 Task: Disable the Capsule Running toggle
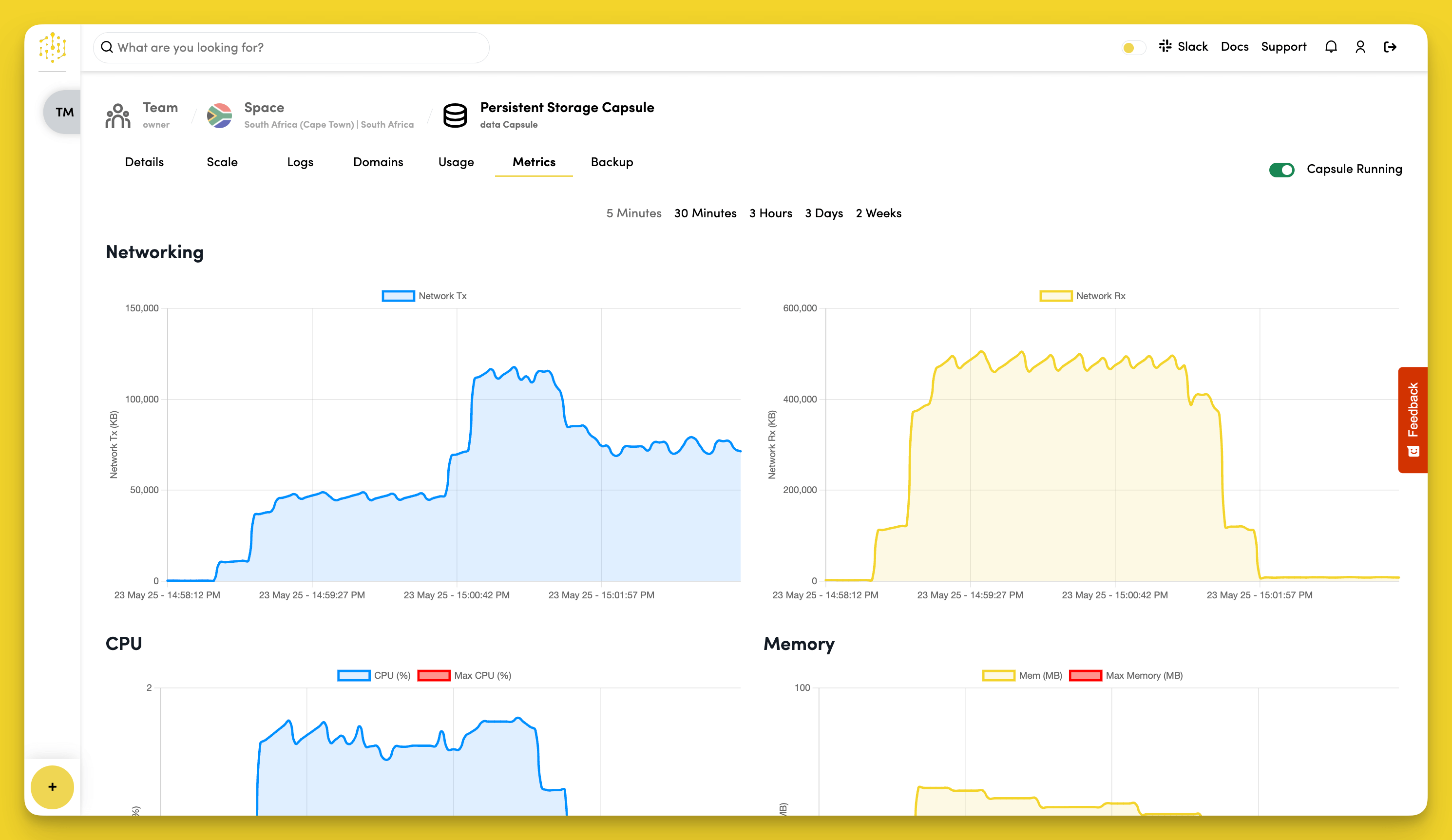(x=1282, y=170)
